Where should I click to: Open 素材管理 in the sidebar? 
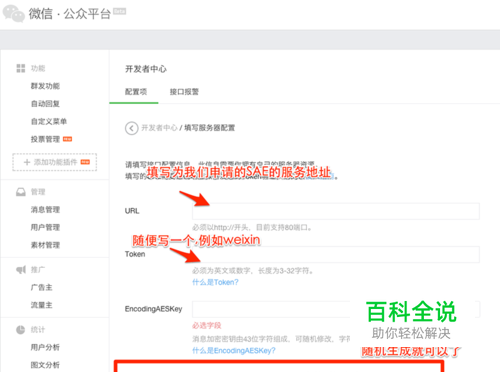tap(45, 245)
